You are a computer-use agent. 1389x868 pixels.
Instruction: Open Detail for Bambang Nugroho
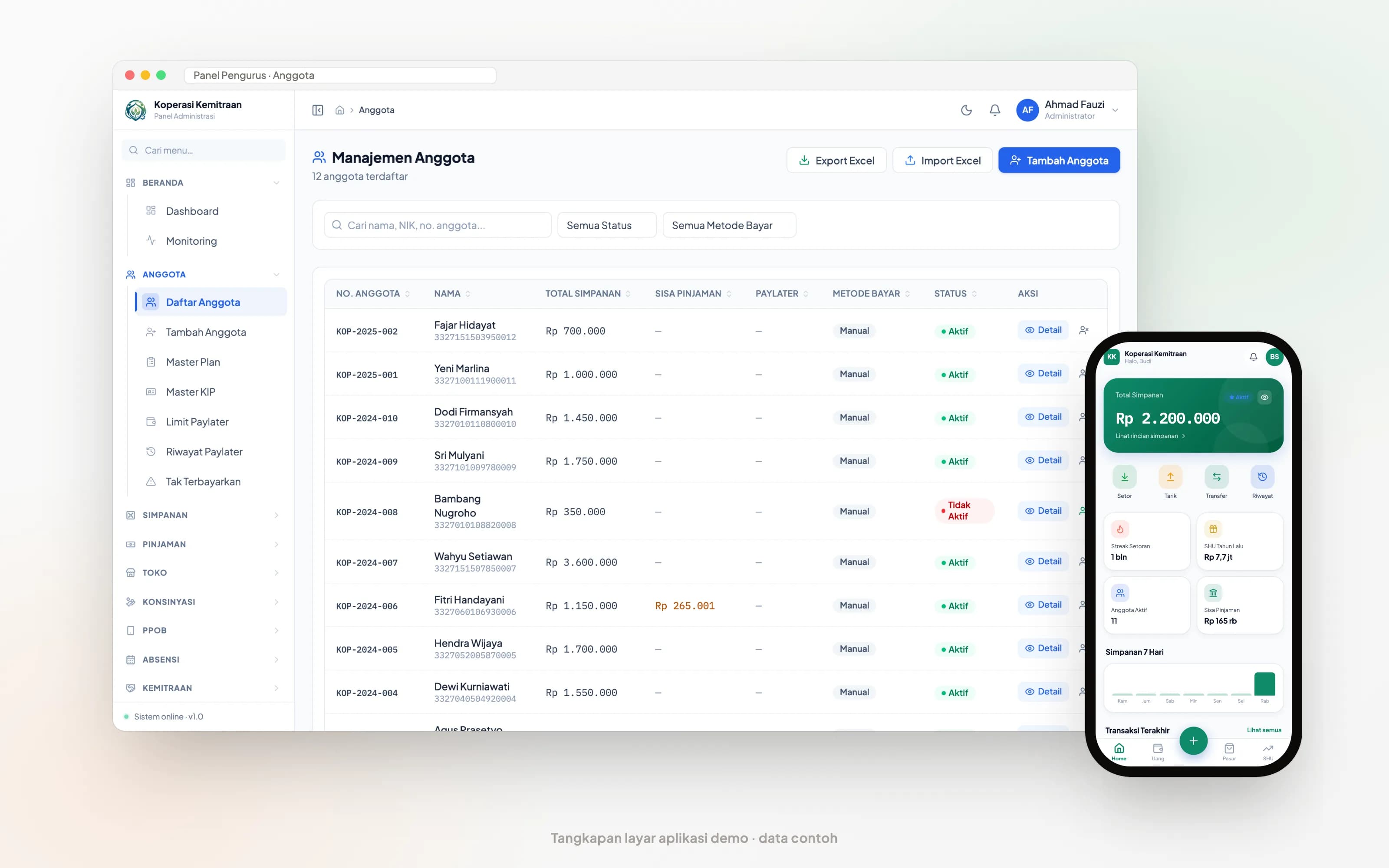coord(1043,511)
